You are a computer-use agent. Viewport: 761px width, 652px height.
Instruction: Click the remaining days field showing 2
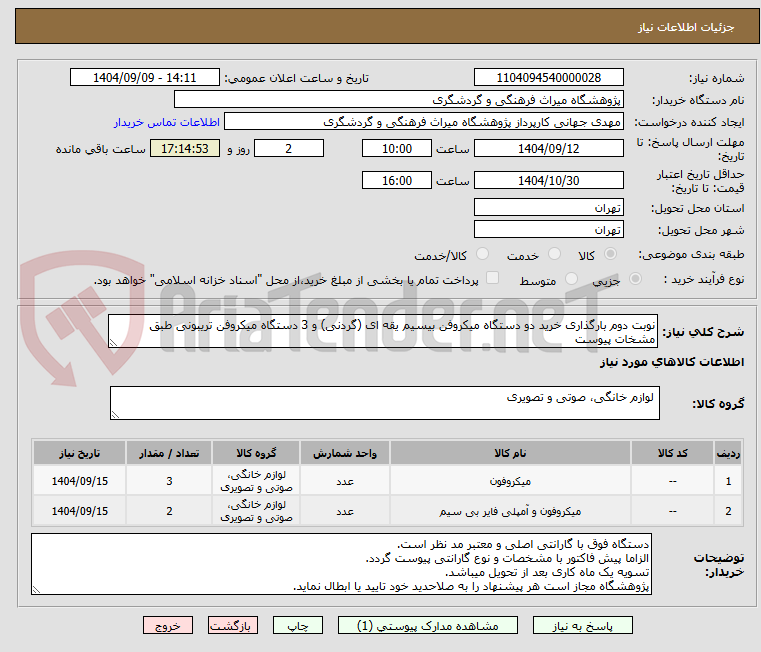(289, 149)
